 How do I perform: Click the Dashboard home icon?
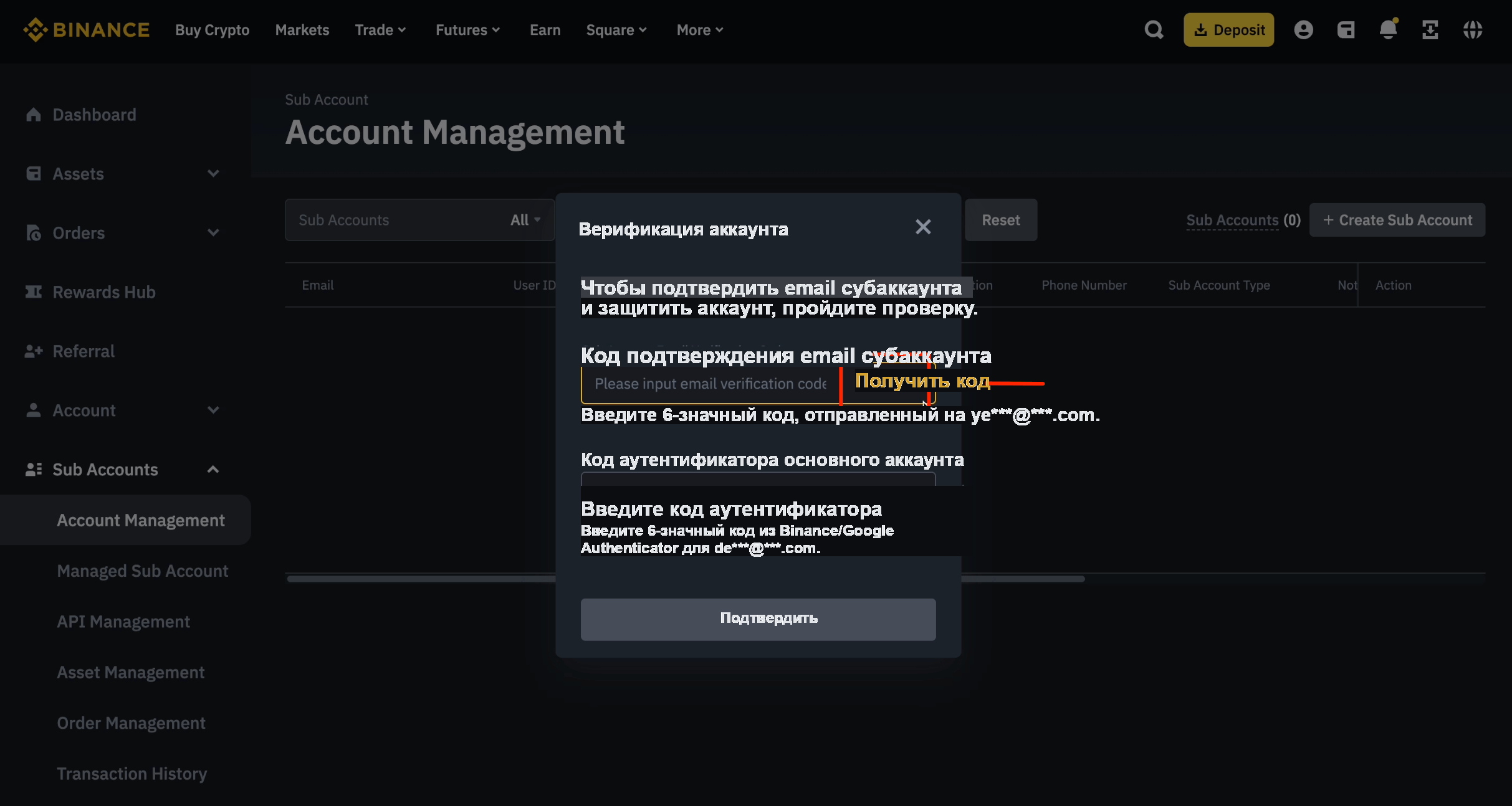[x=34, y=115]
